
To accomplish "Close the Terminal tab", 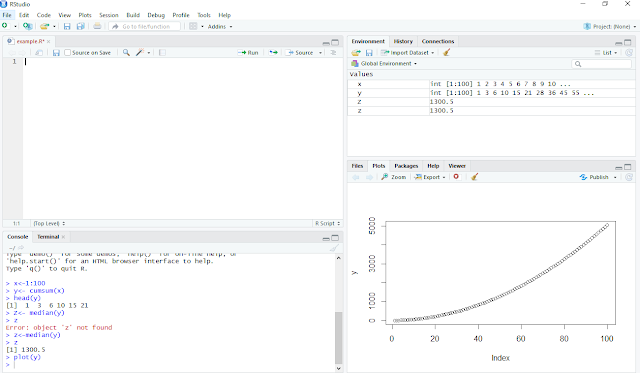I will click(x=63, y=237).
